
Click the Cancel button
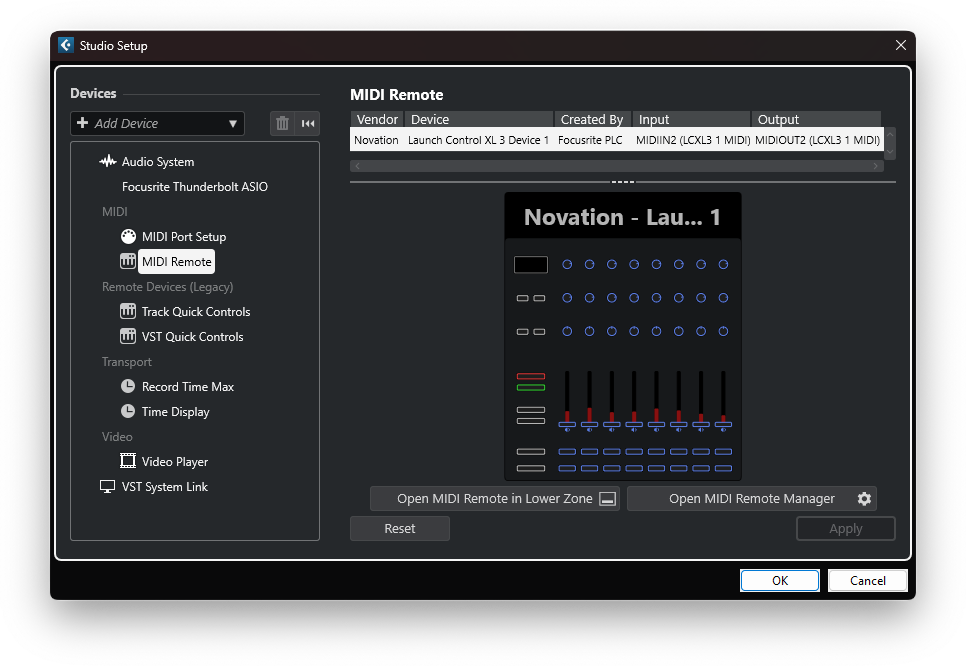pos(867,580)
